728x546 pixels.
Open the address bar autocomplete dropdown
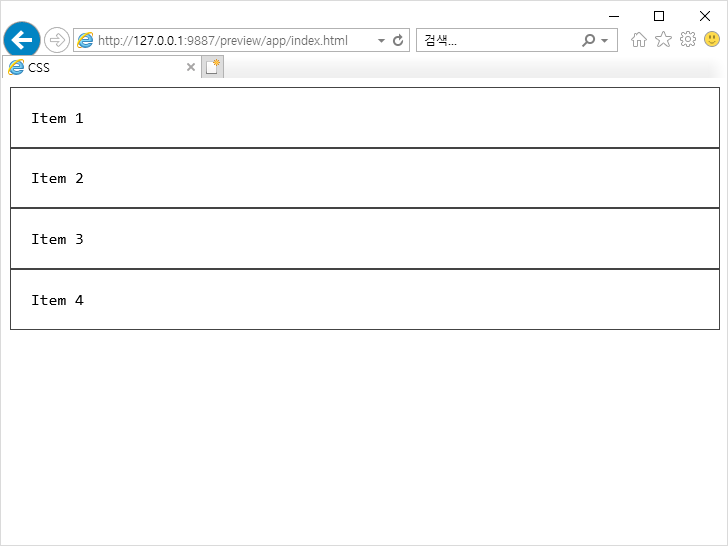tap(381, 40)
